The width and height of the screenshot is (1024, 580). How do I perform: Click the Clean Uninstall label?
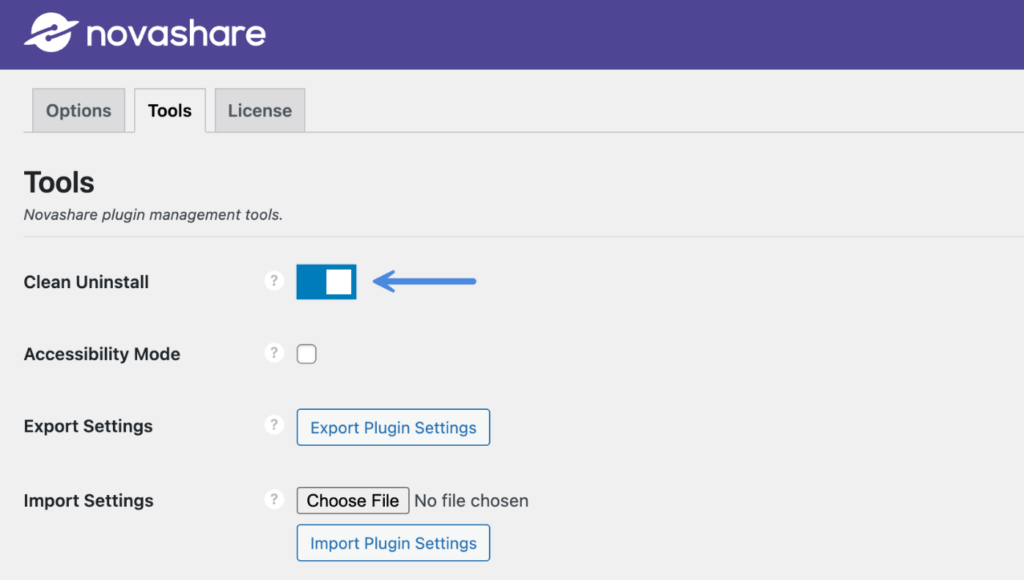tap(86, 282)
